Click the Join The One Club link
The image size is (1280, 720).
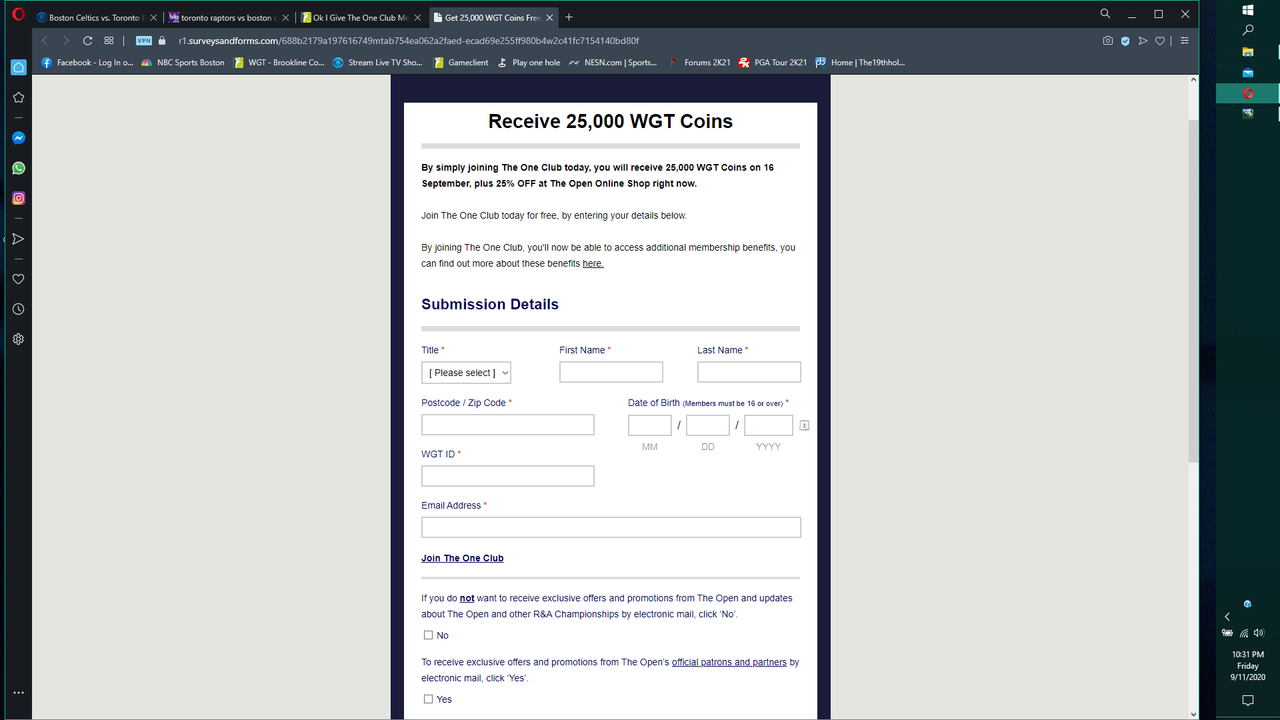click(x=462, y=558)
